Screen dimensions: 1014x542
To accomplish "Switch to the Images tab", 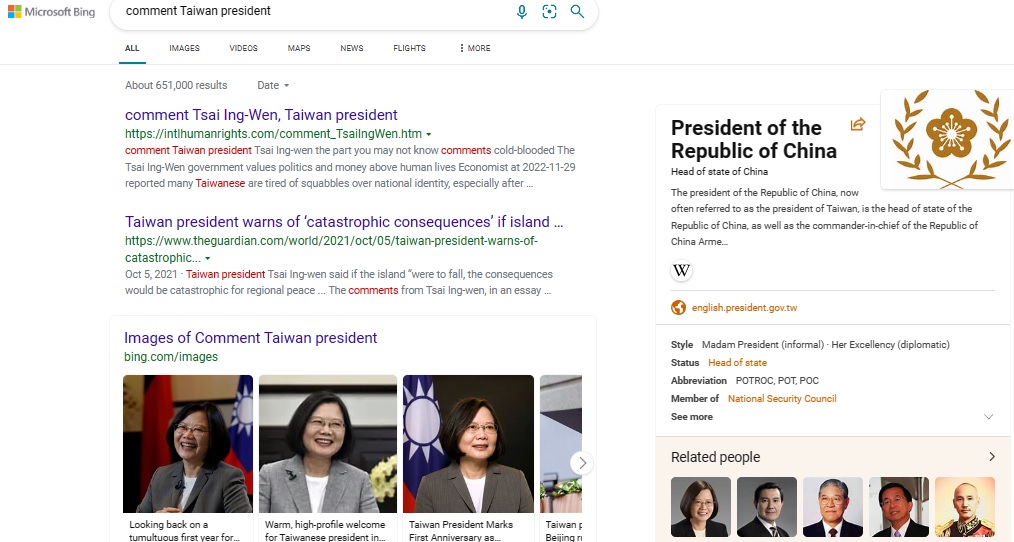I will click(184, 48).
